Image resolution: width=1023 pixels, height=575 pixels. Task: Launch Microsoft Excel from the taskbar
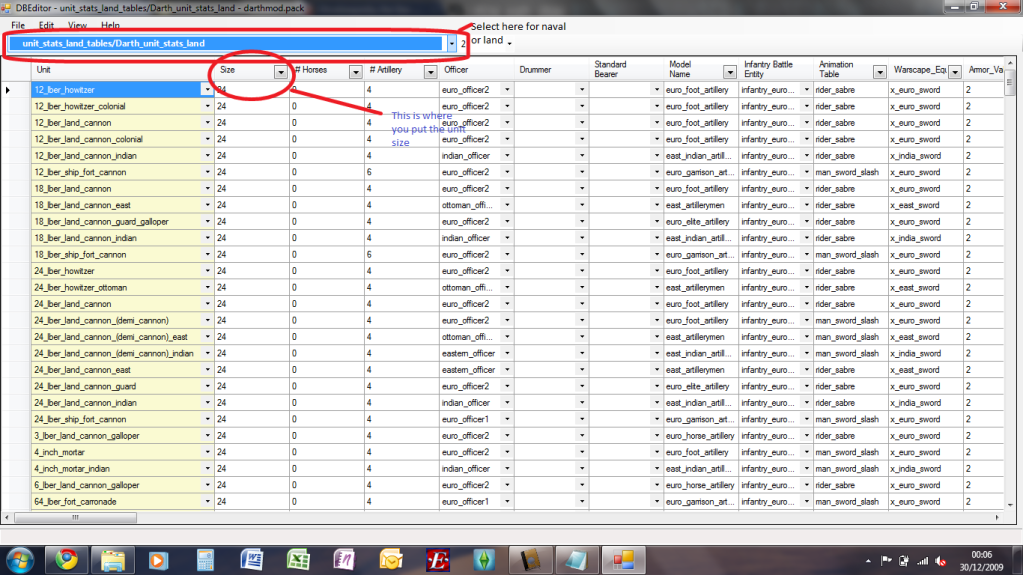pyautogui.click(x=296, y=557)
